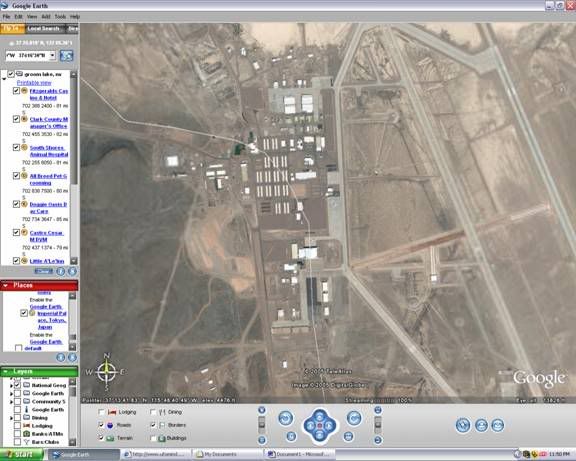Open the View menu
This screenshot has height=461, width=576.
click(32, 17)
